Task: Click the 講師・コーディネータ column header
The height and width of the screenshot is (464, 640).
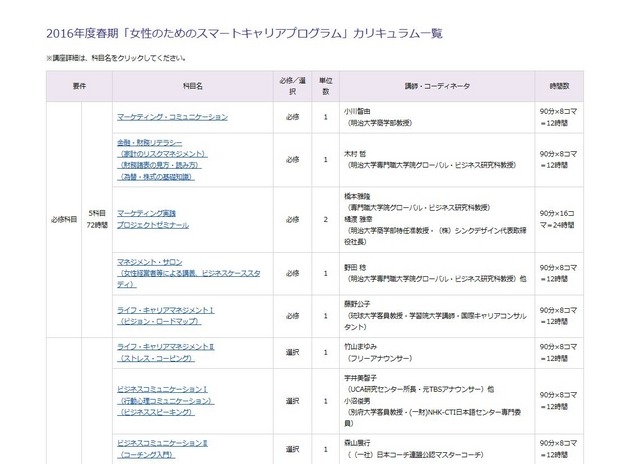Action: pyautogui.click(x=437, y=86)
